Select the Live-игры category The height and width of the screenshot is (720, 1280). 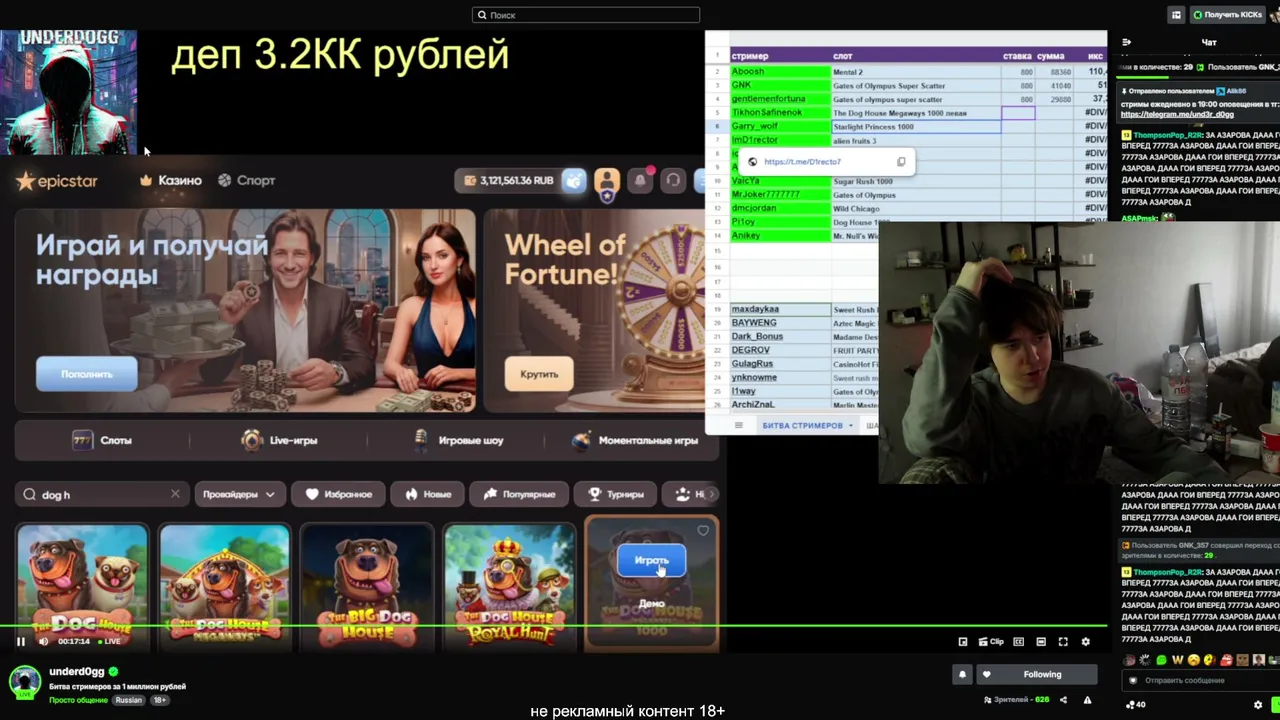click(280, 440)
